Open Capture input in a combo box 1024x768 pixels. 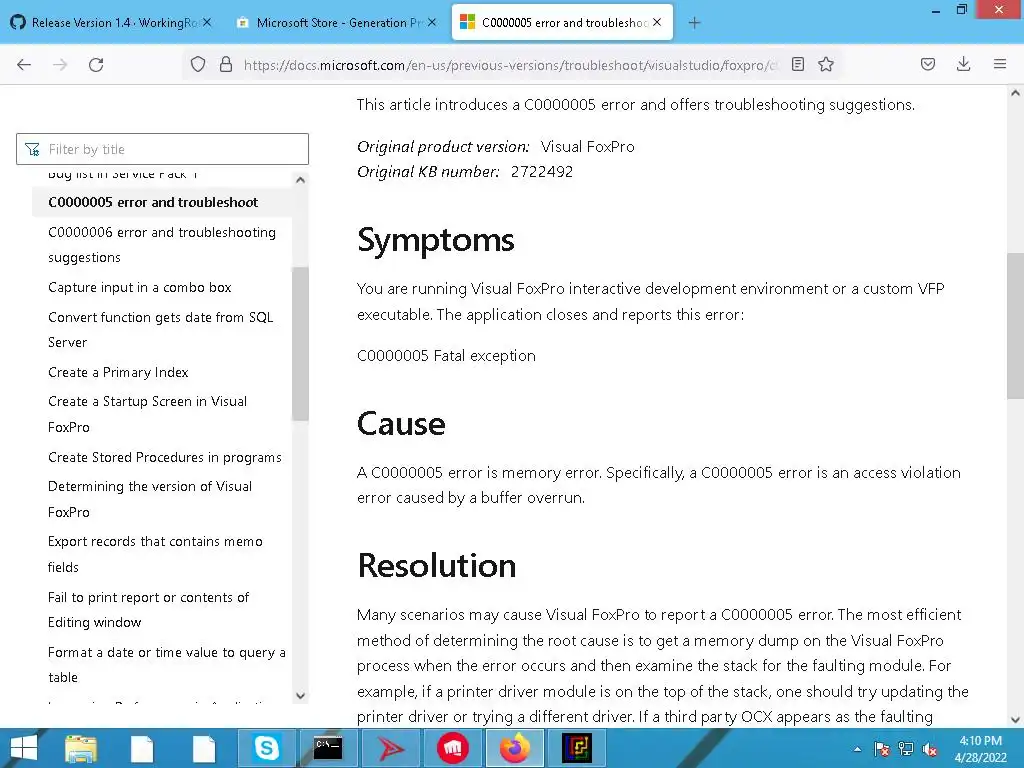coord(140,287)
